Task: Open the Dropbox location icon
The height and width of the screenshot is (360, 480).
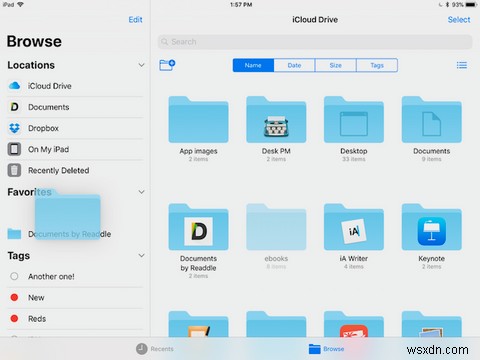Action: pyautogui.click(x=14, y=128)
